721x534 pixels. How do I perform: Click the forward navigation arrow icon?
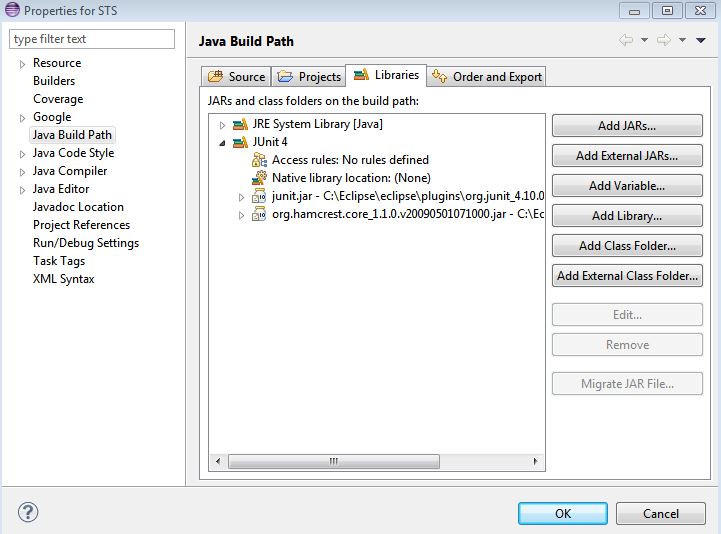pos(664,40)
